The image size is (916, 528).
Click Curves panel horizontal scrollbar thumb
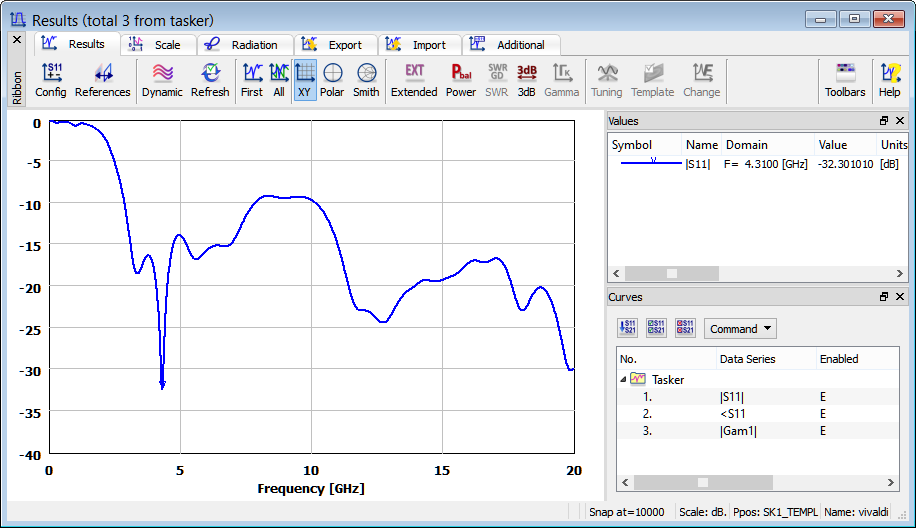click(703, 482)
